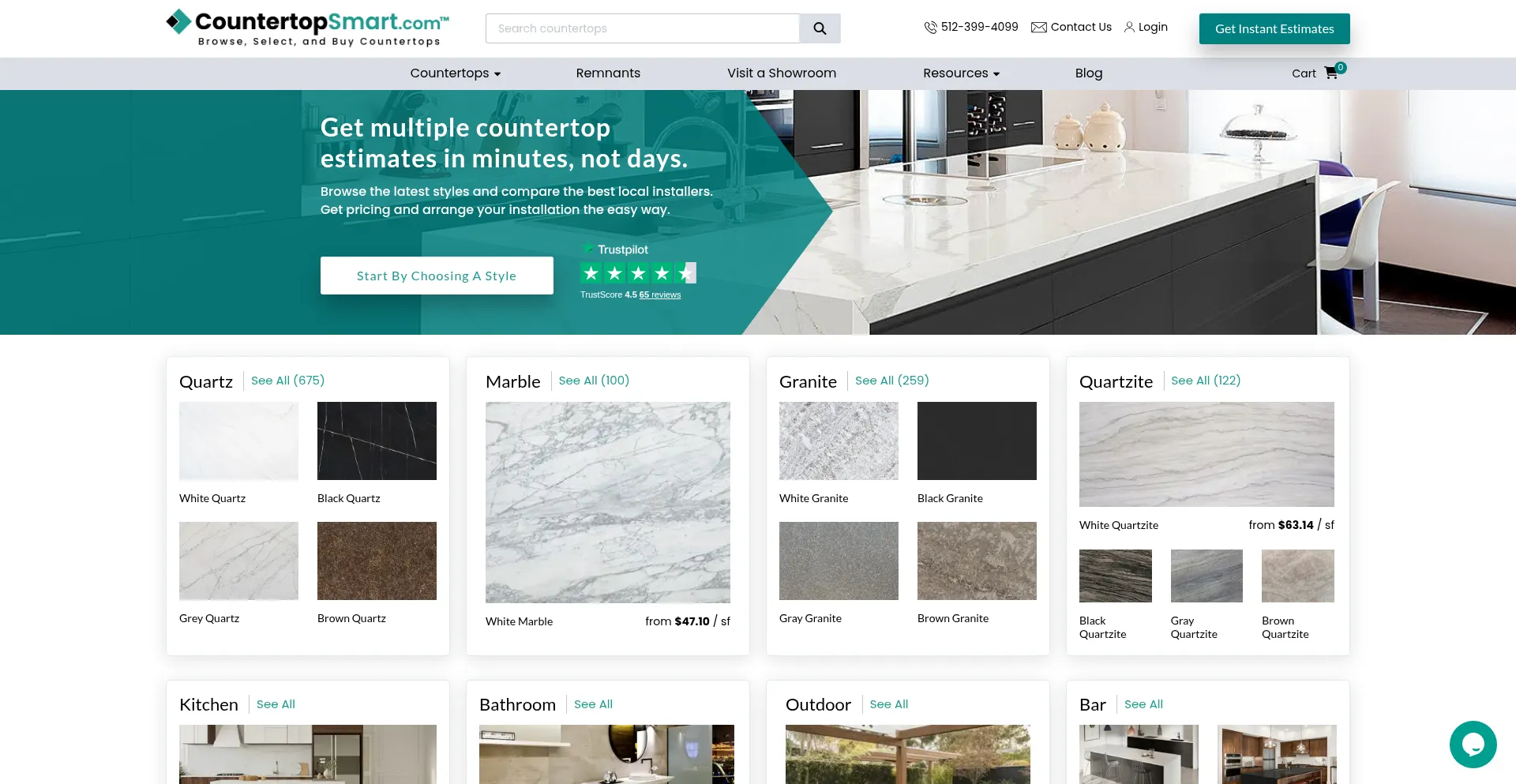Select the White Marble thumbnail
Image resolution: width=1516 pixels, height=784 pixels.
[607, 502]
